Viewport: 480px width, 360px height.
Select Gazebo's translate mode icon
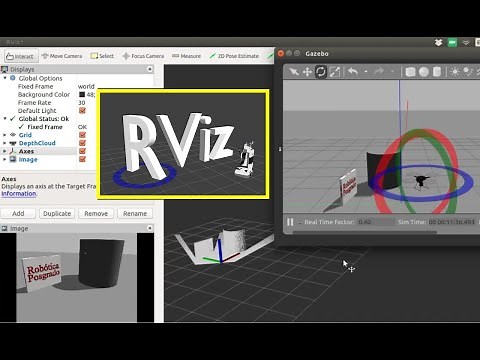(307, 72)
